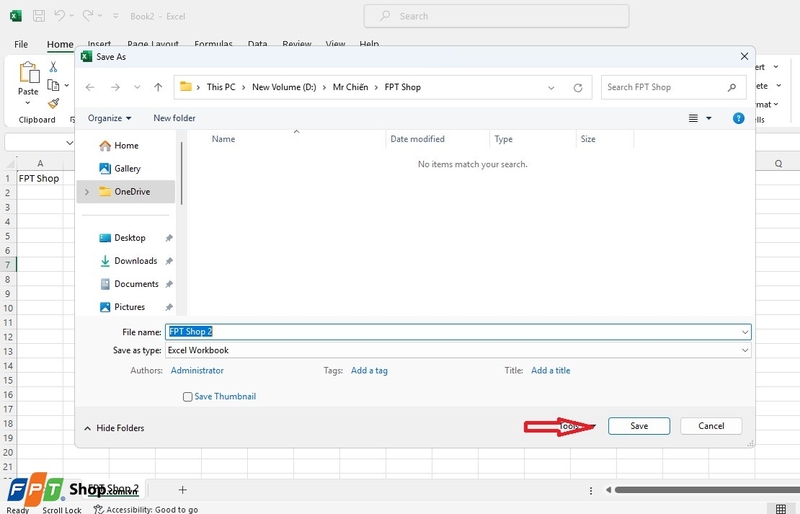Open the File name history dropdown
The width and height of the screenshot is (800, 514).
click(745, 332)
